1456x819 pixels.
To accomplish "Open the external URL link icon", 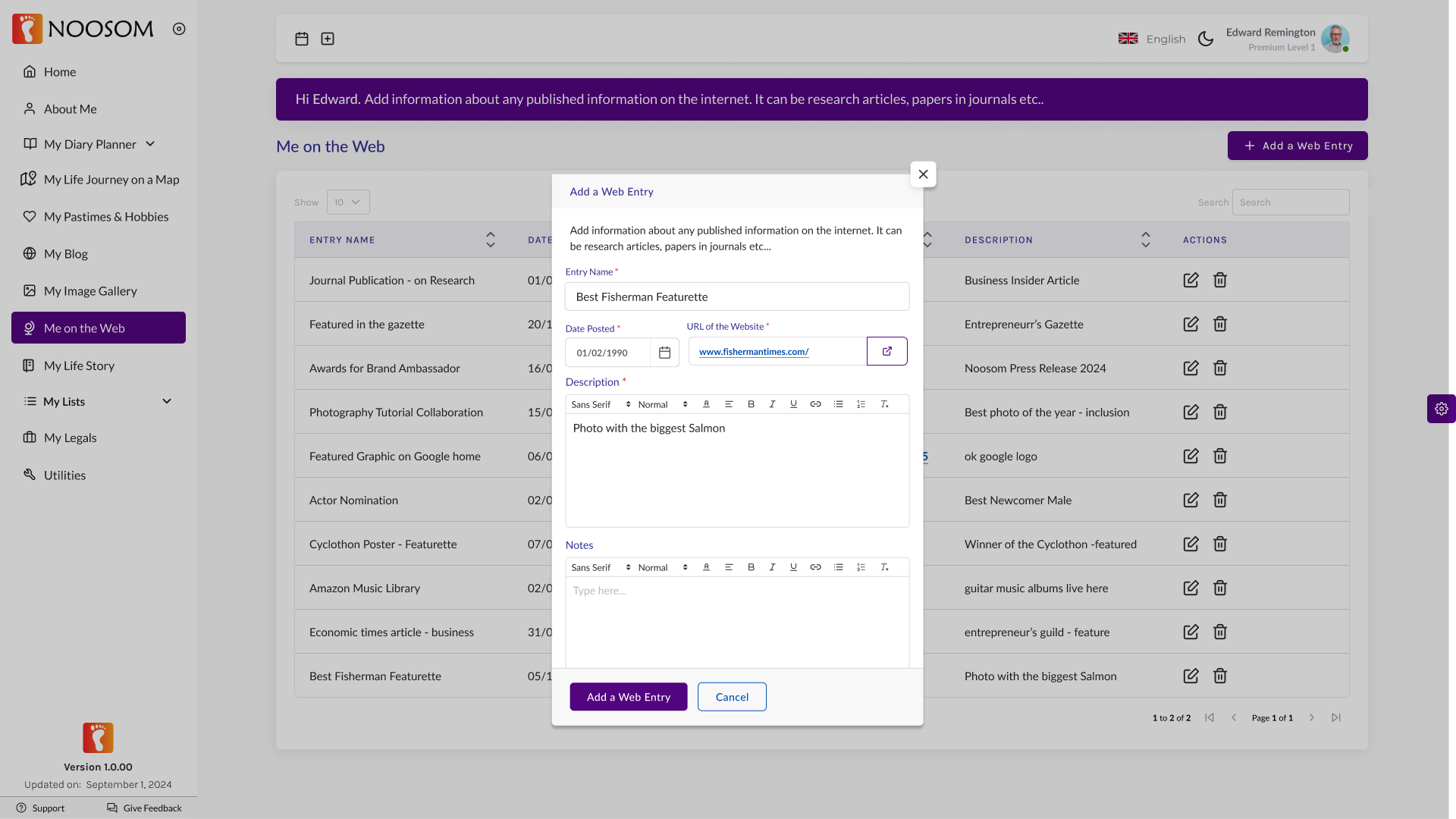I will (x=886, y=351).
